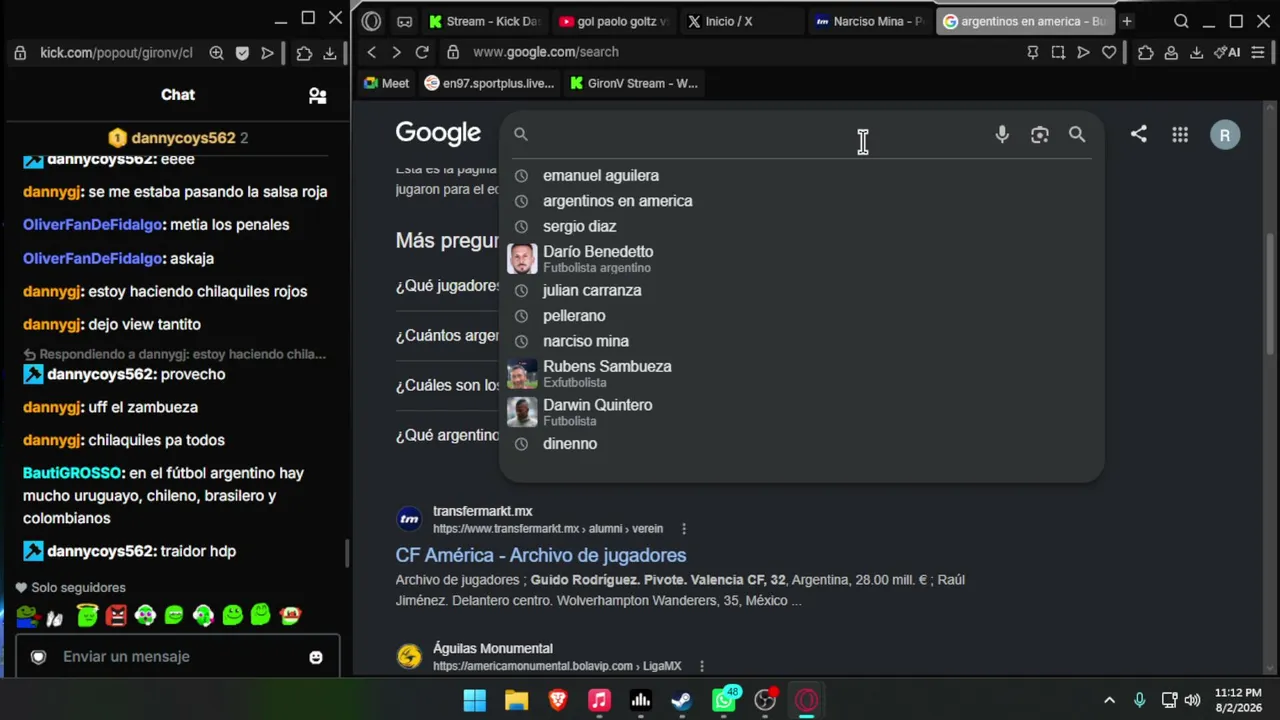Switch to the Inicio / X tab
The image size is (1280, 720).
(x=740, y=21)
